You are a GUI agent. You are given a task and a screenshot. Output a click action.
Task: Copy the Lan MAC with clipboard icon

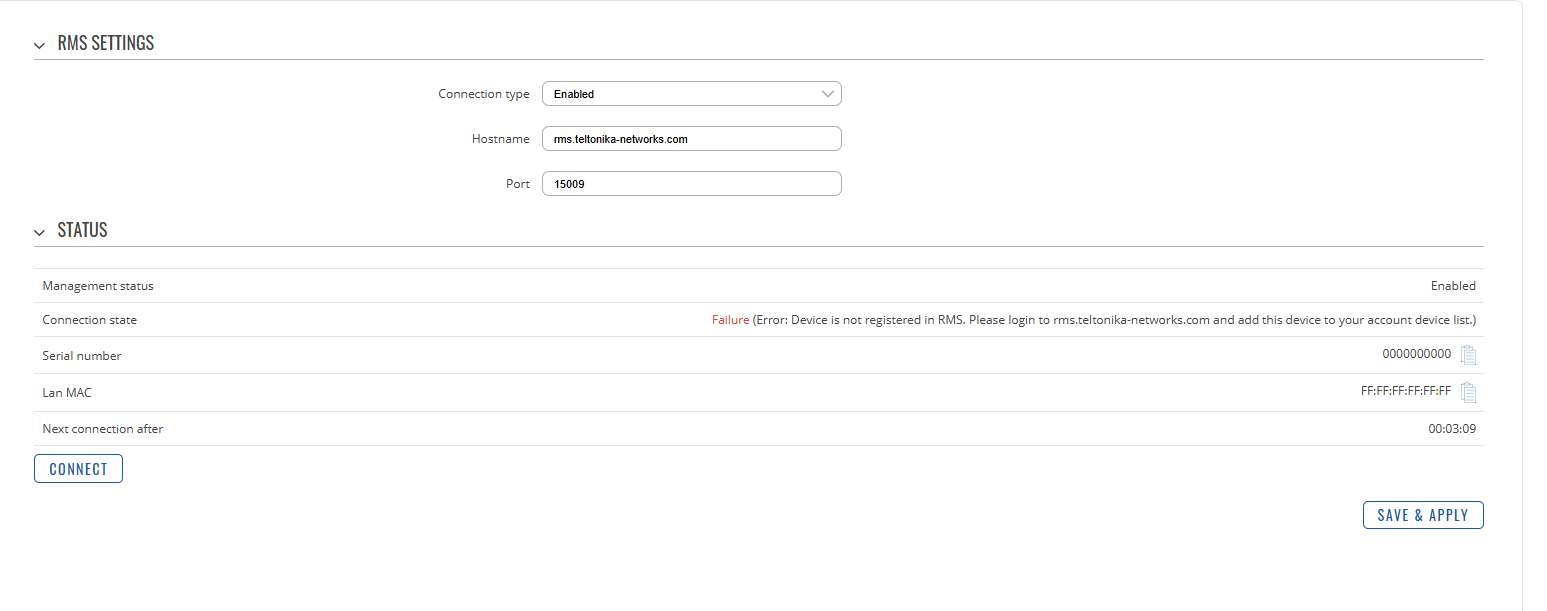pyautogui.click(x=1468, y=392)
